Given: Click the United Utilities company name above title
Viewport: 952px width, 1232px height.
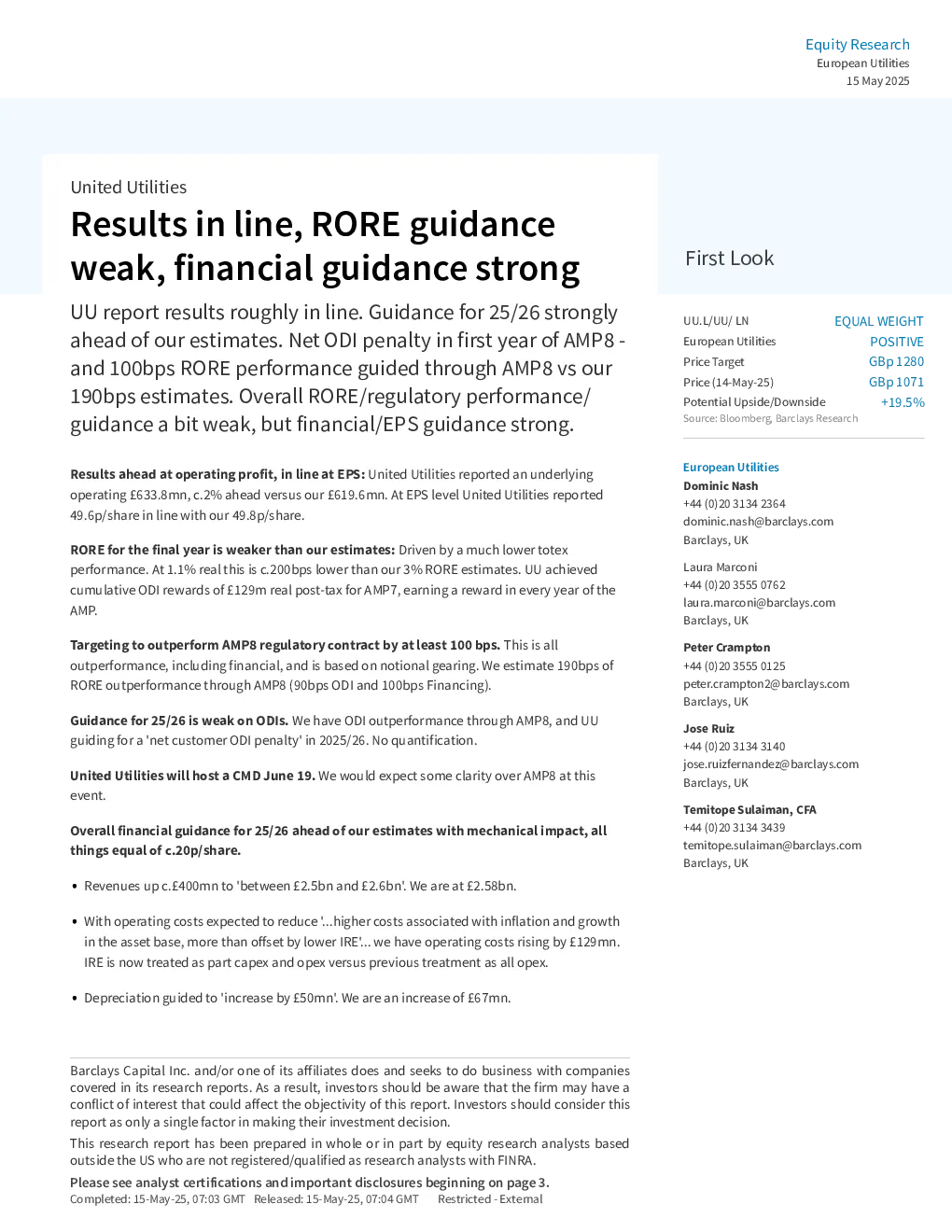Looking at the screenshot, I should [129, 188].
